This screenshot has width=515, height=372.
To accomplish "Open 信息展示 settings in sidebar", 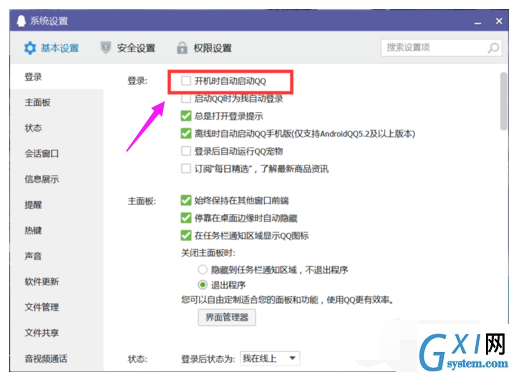I will click(x=42, y=179).
